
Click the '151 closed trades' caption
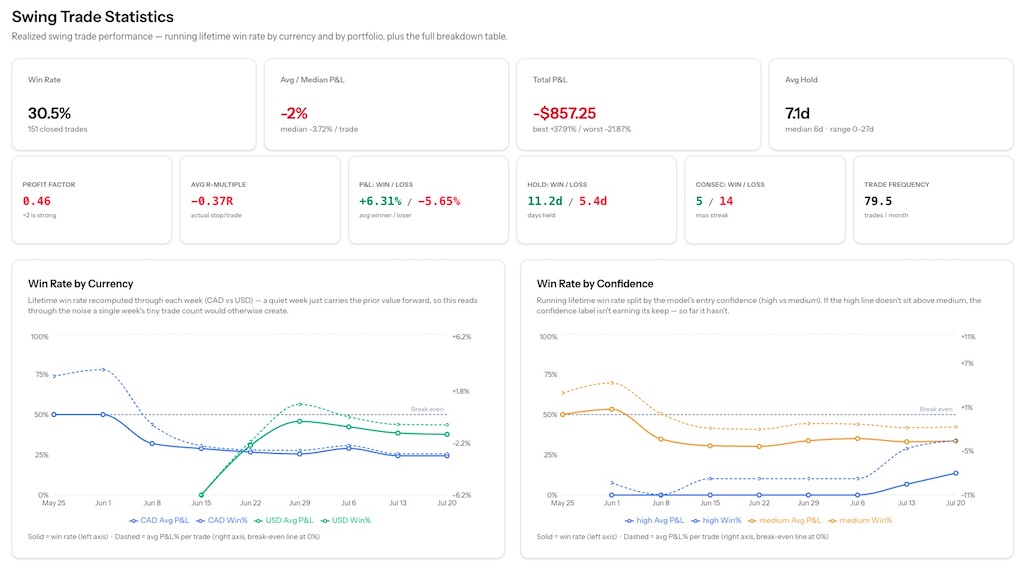[57, 129]
